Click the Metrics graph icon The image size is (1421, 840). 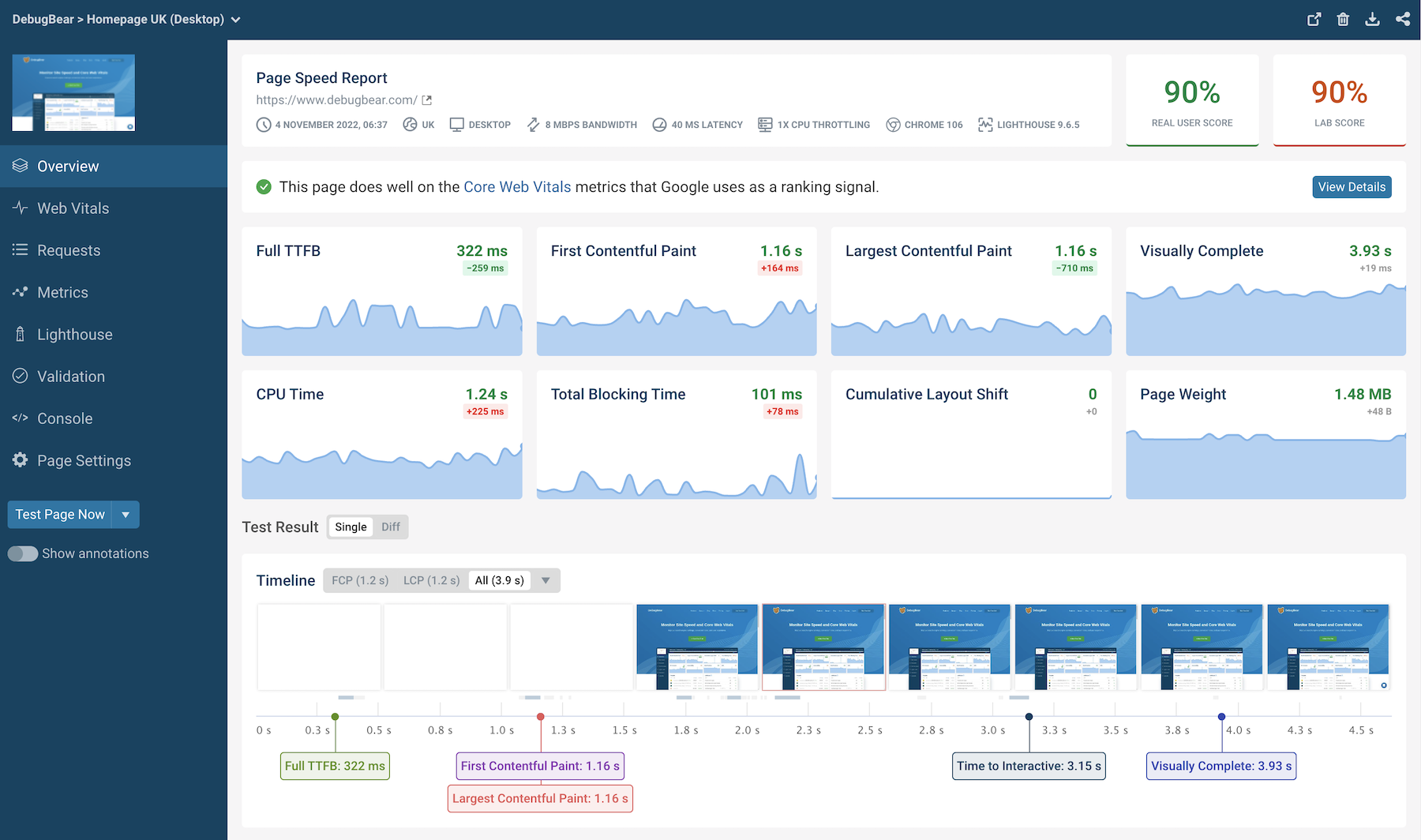tap(20, 292)
